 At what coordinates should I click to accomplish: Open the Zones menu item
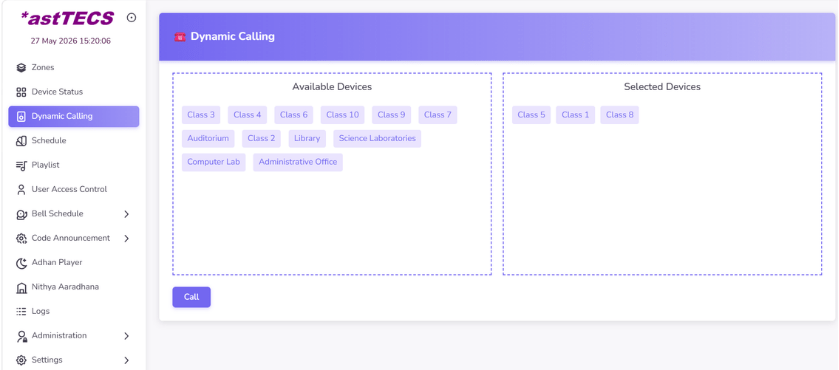tap(74, 67)
